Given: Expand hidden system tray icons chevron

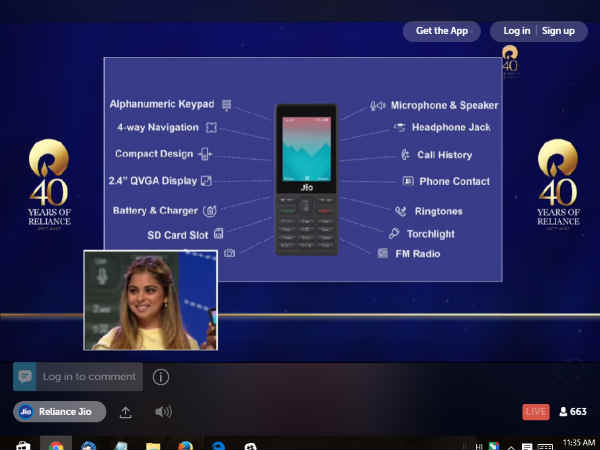Looking at the screenshot, I should 511,447.
